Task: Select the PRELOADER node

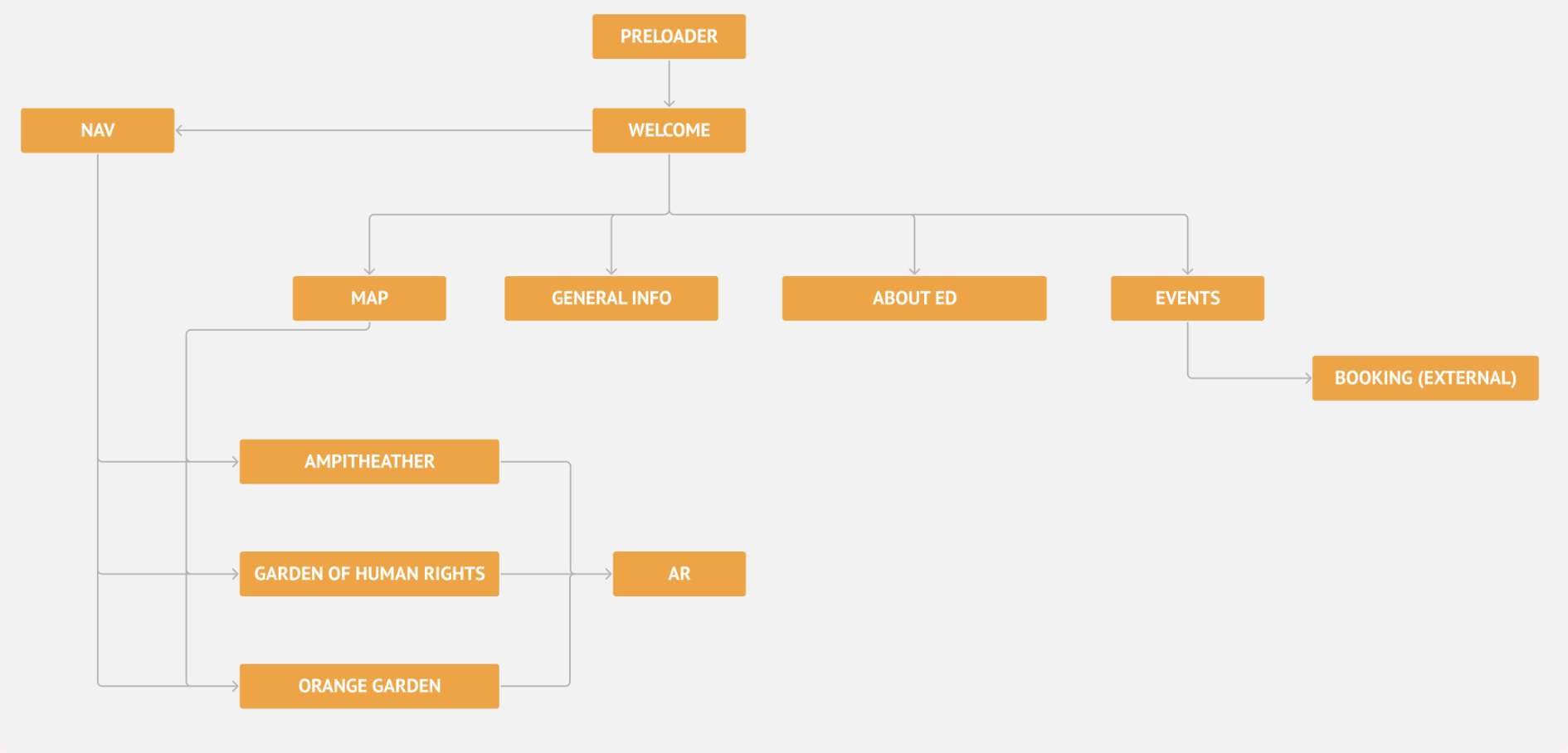Action: [x=669, y=36]
